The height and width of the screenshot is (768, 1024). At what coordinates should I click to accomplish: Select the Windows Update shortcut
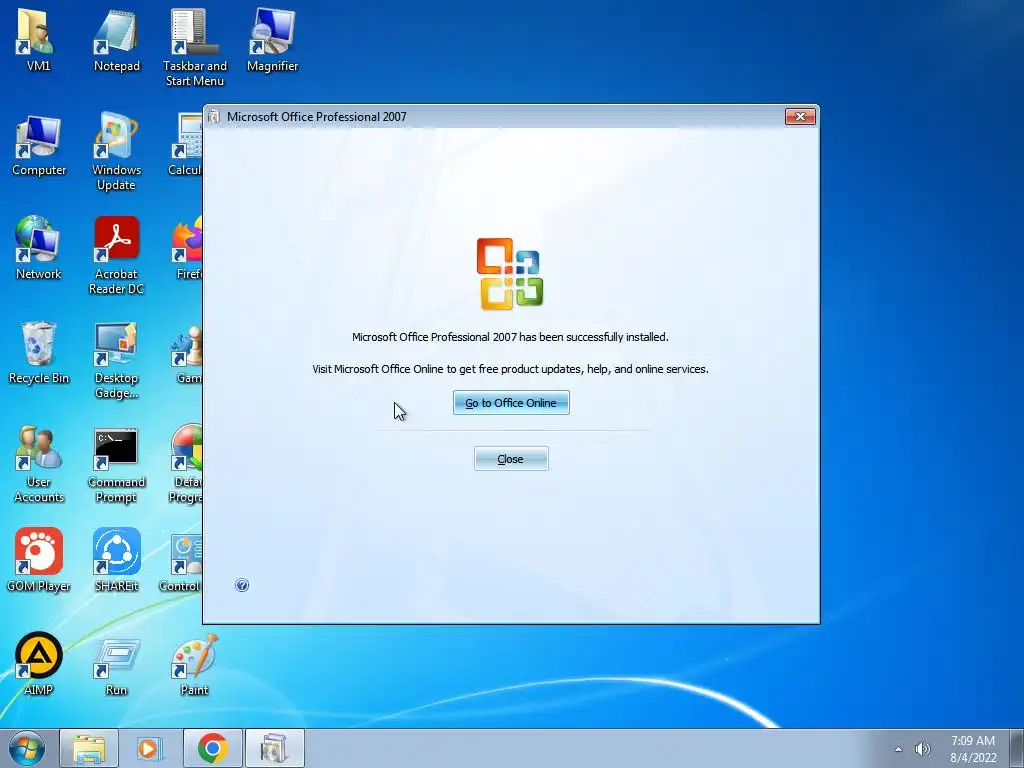(x=116, y=152)
